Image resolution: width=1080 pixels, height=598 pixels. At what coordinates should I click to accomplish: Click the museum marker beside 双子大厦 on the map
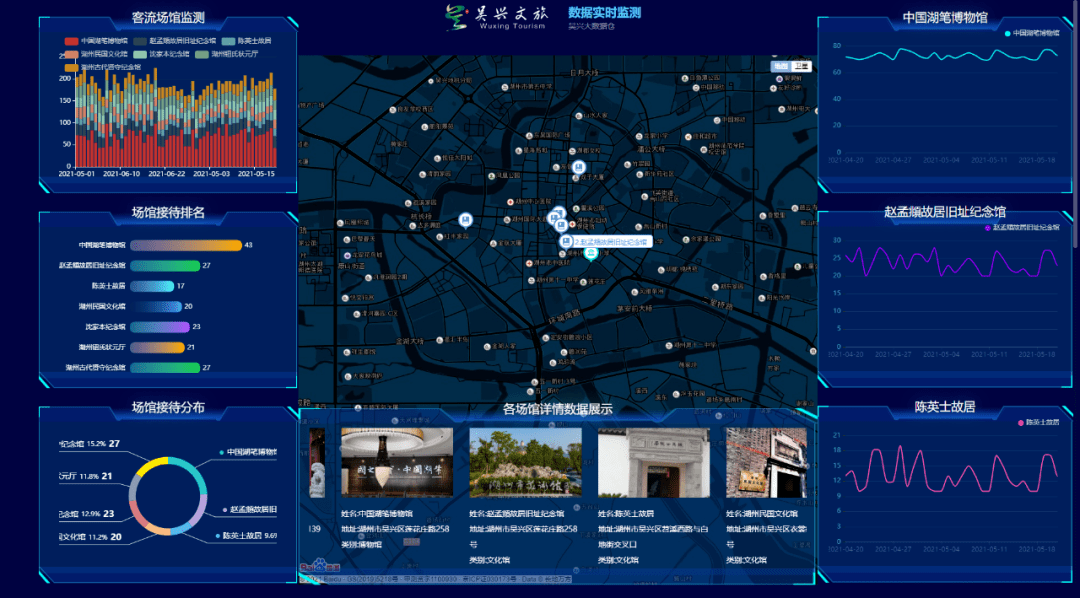click(x=579, y=167)
